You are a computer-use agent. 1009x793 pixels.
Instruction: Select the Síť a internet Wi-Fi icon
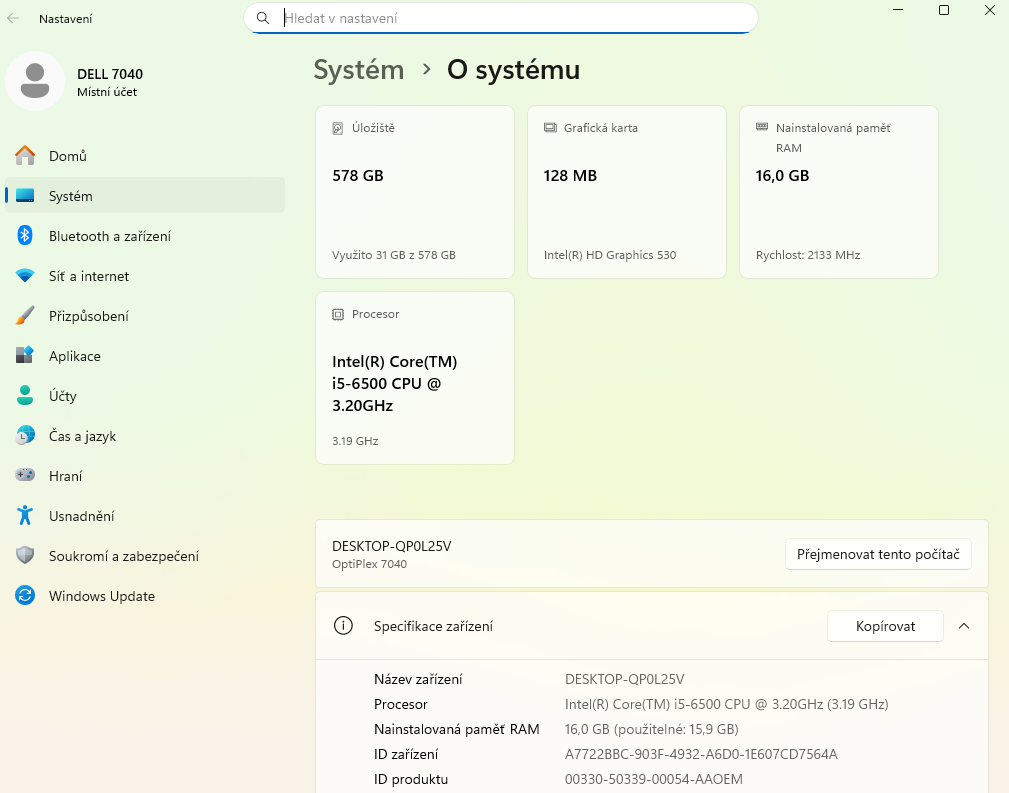[27, 275]
